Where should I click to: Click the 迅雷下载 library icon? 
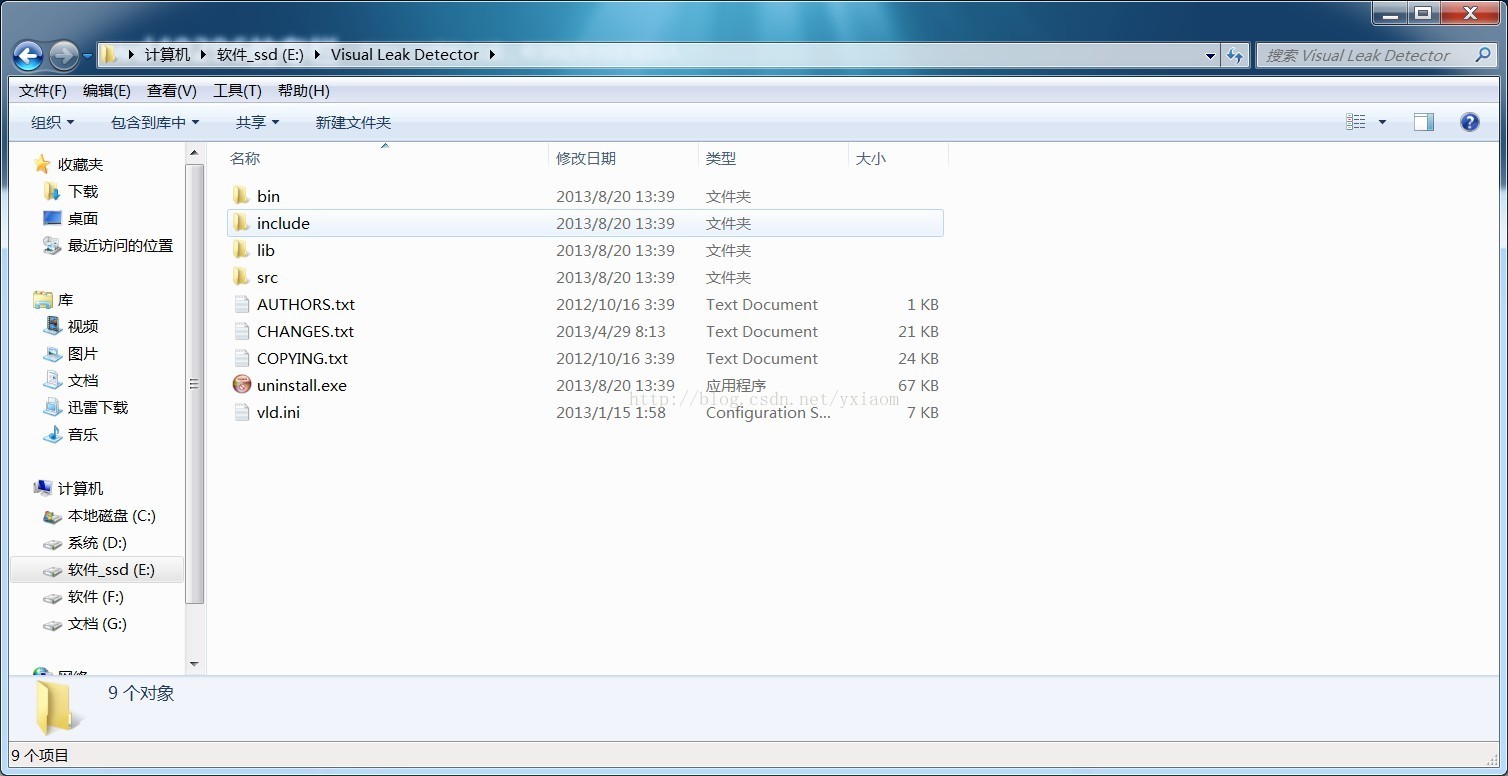[x=52, y=407]
